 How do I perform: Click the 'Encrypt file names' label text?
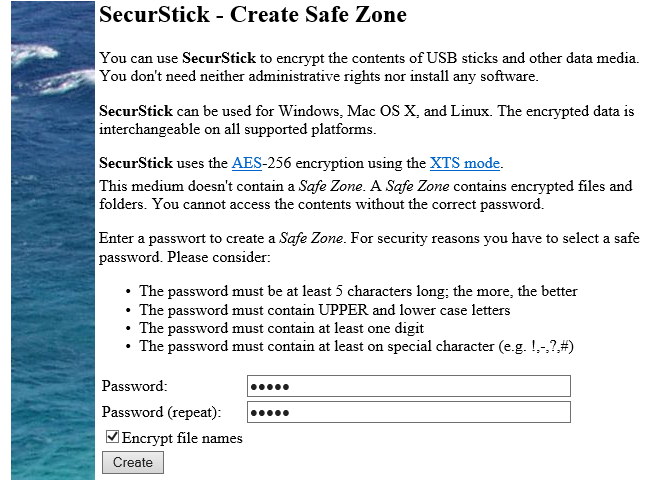182,438
